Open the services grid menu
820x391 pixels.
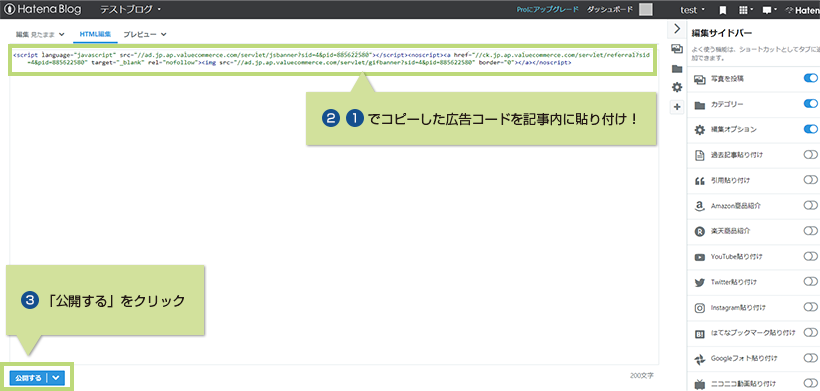[746, 9]
